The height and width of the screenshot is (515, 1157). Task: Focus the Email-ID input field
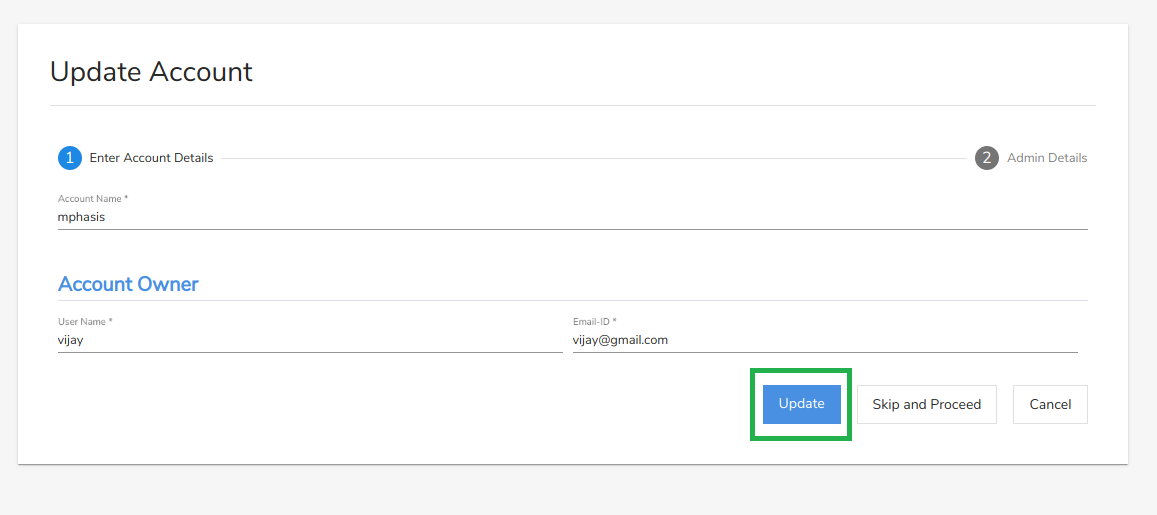[824, 340]
